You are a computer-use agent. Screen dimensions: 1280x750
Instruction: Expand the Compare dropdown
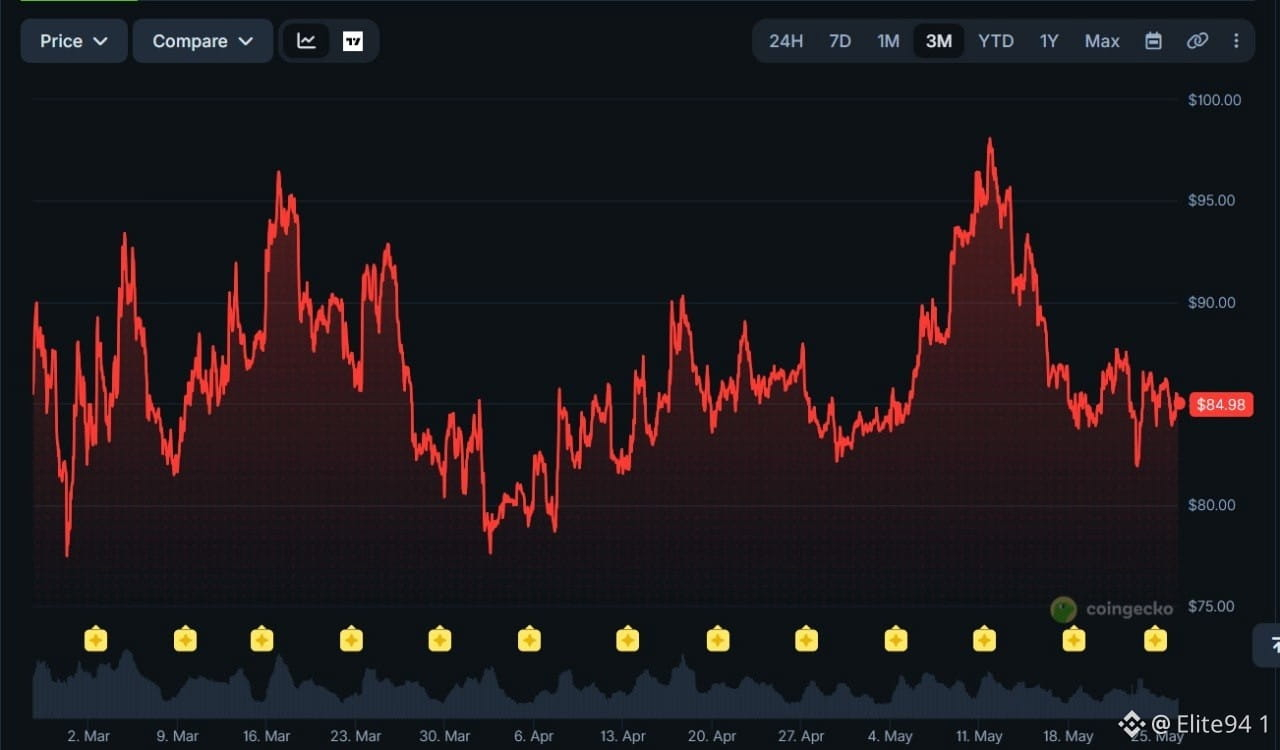pos(203,41)
